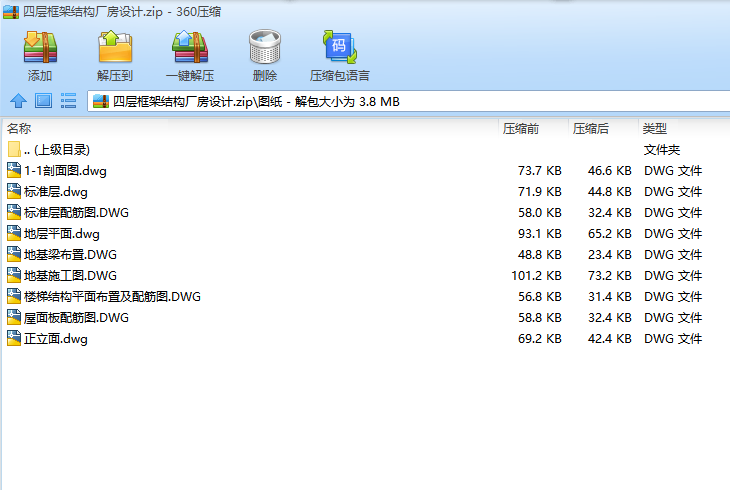Go up one level with blue arrow
730x490 pixels.
coord(19,101)
